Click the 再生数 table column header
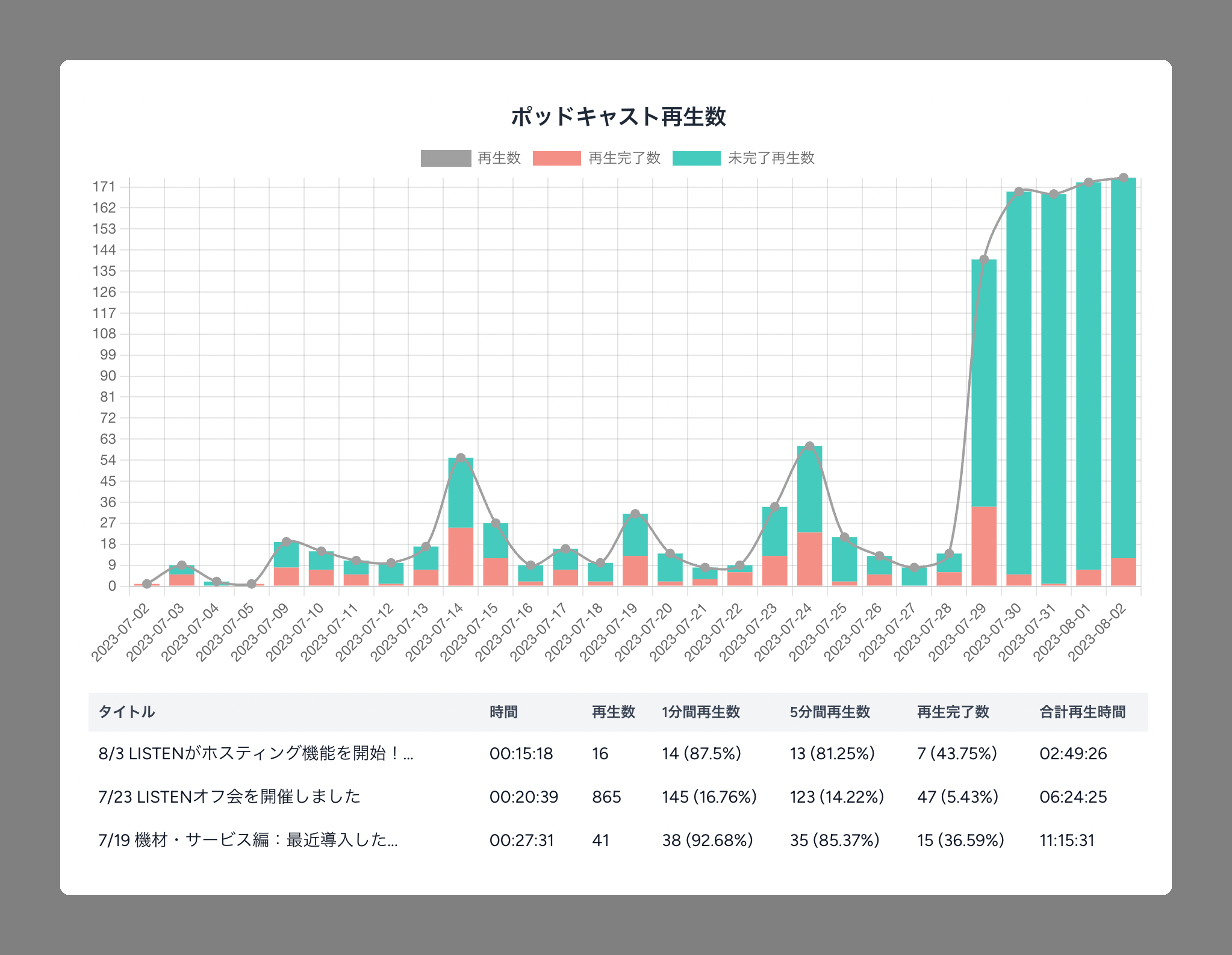Screen dimensions: 1232x955 (x=613, y=712)
